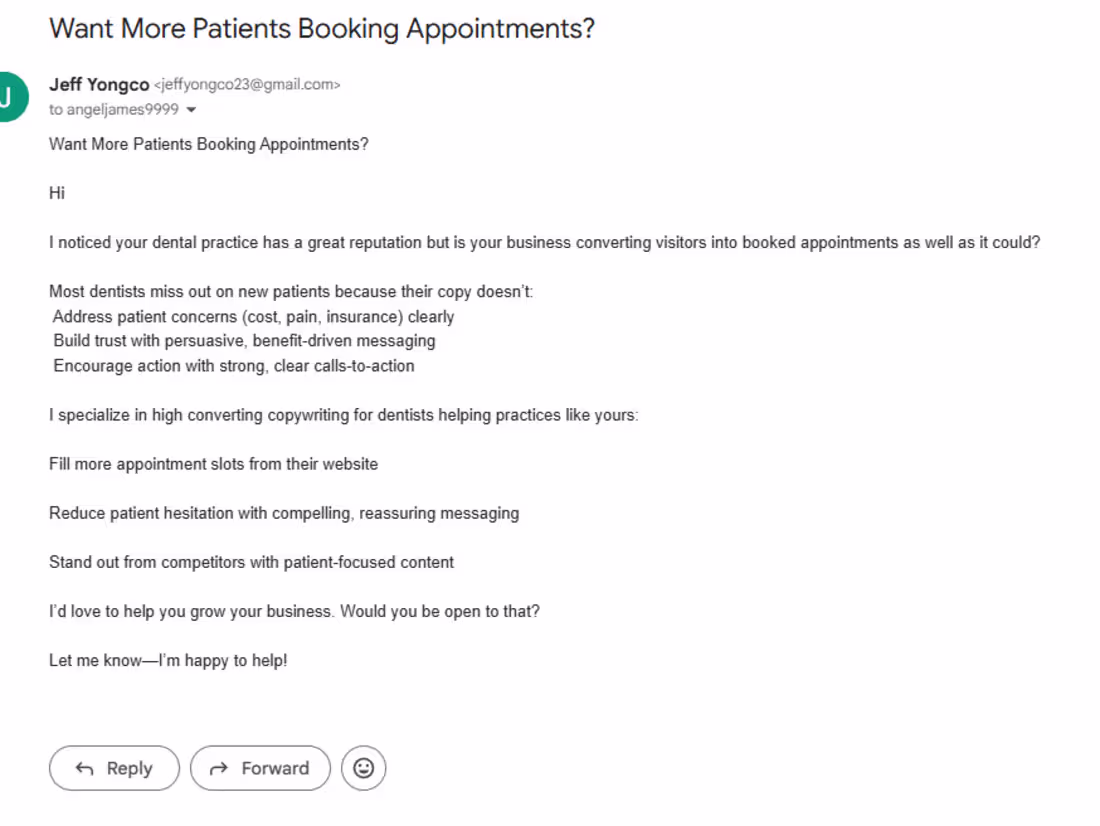Click the "Hi" greeting line

point(57,193)
